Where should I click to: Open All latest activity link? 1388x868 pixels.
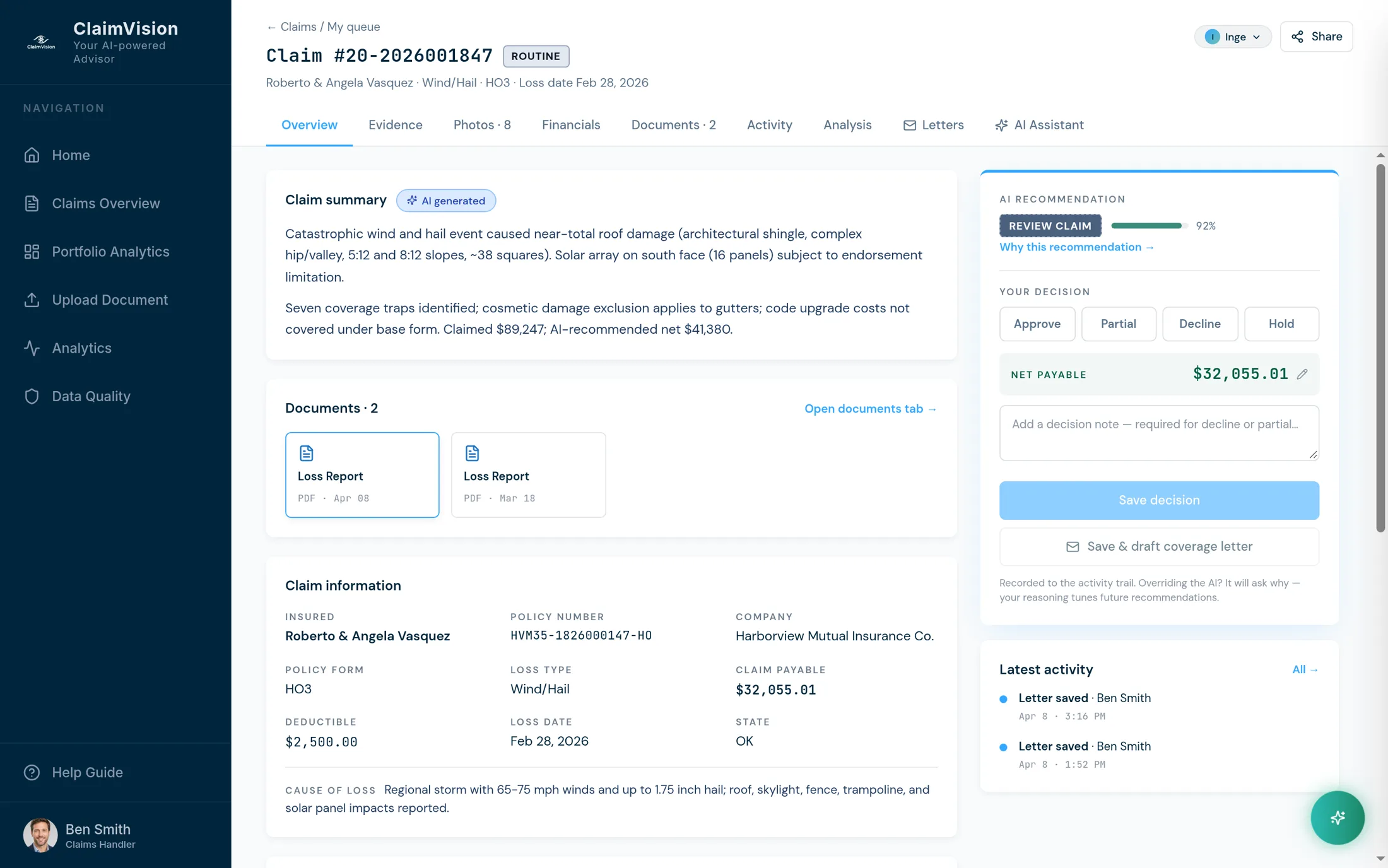point(1305,669)
